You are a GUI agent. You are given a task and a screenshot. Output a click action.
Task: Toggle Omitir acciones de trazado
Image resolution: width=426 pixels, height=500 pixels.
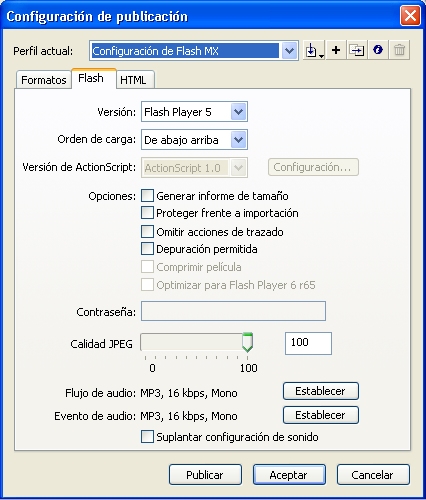[x=147, y=231]
